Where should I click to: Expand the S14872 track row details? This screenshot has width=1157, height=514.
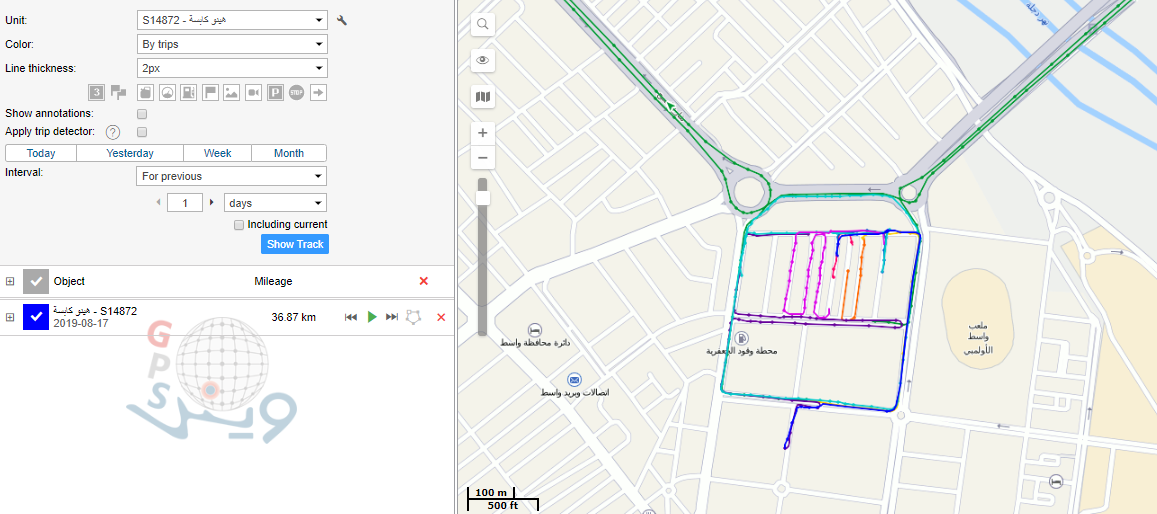point(10,317)
